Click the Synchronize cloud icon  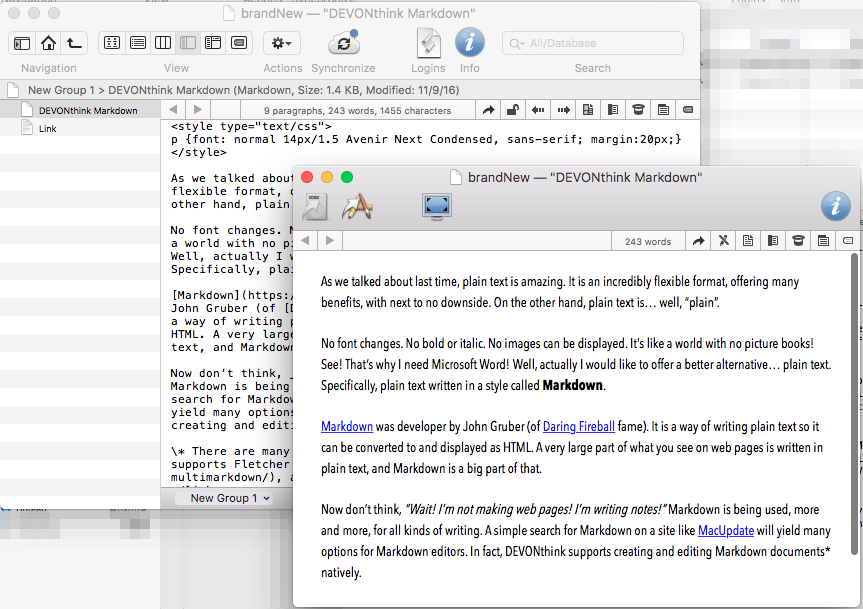coord(343,43)
